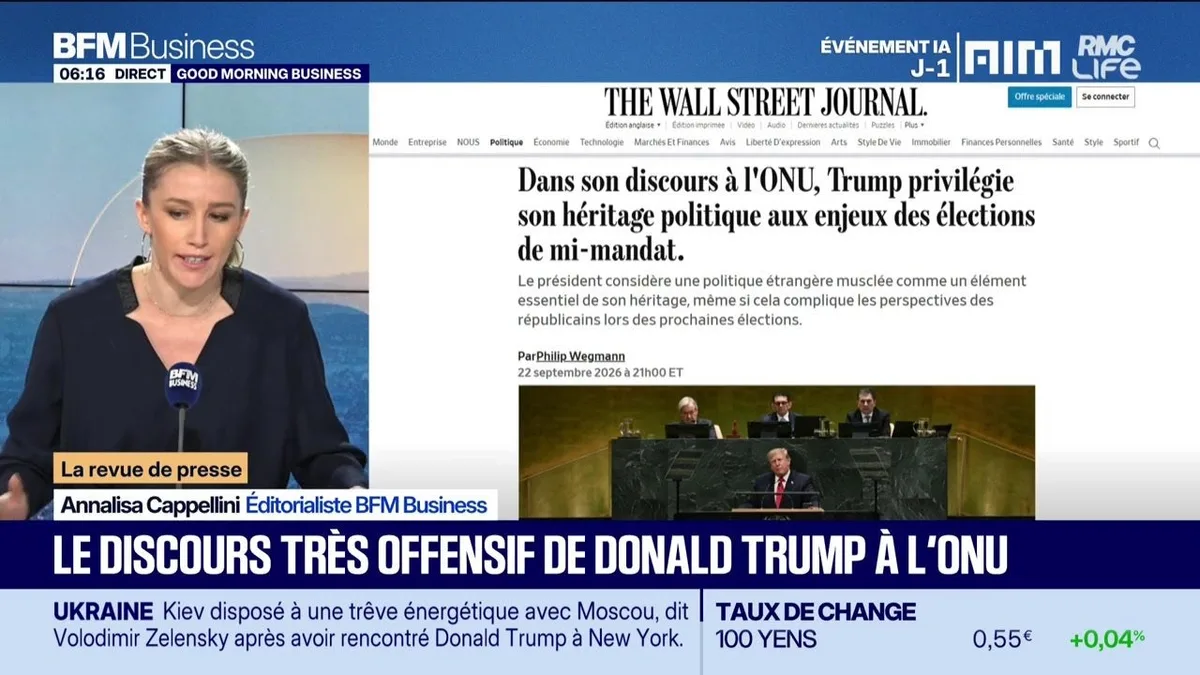Open the Sportif section
The image size is (1200, 675).
click(x=1126, y=142)
